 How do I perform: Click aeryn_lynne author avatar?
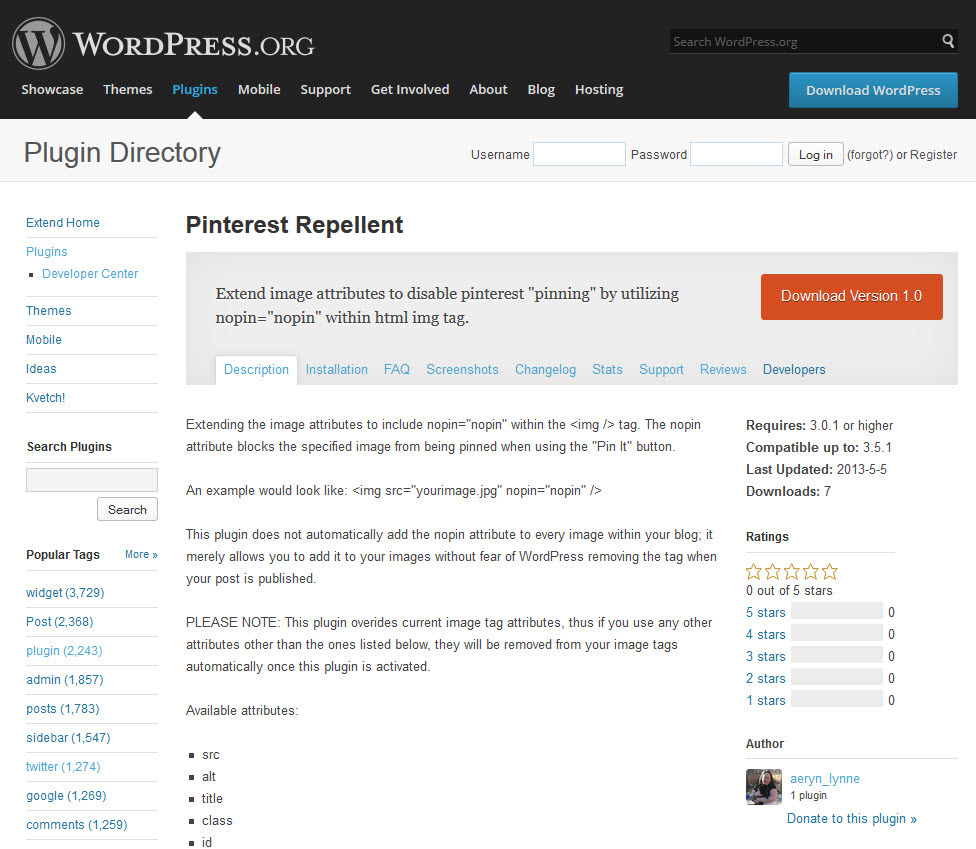pyautogui.click(x=764, y=787)
